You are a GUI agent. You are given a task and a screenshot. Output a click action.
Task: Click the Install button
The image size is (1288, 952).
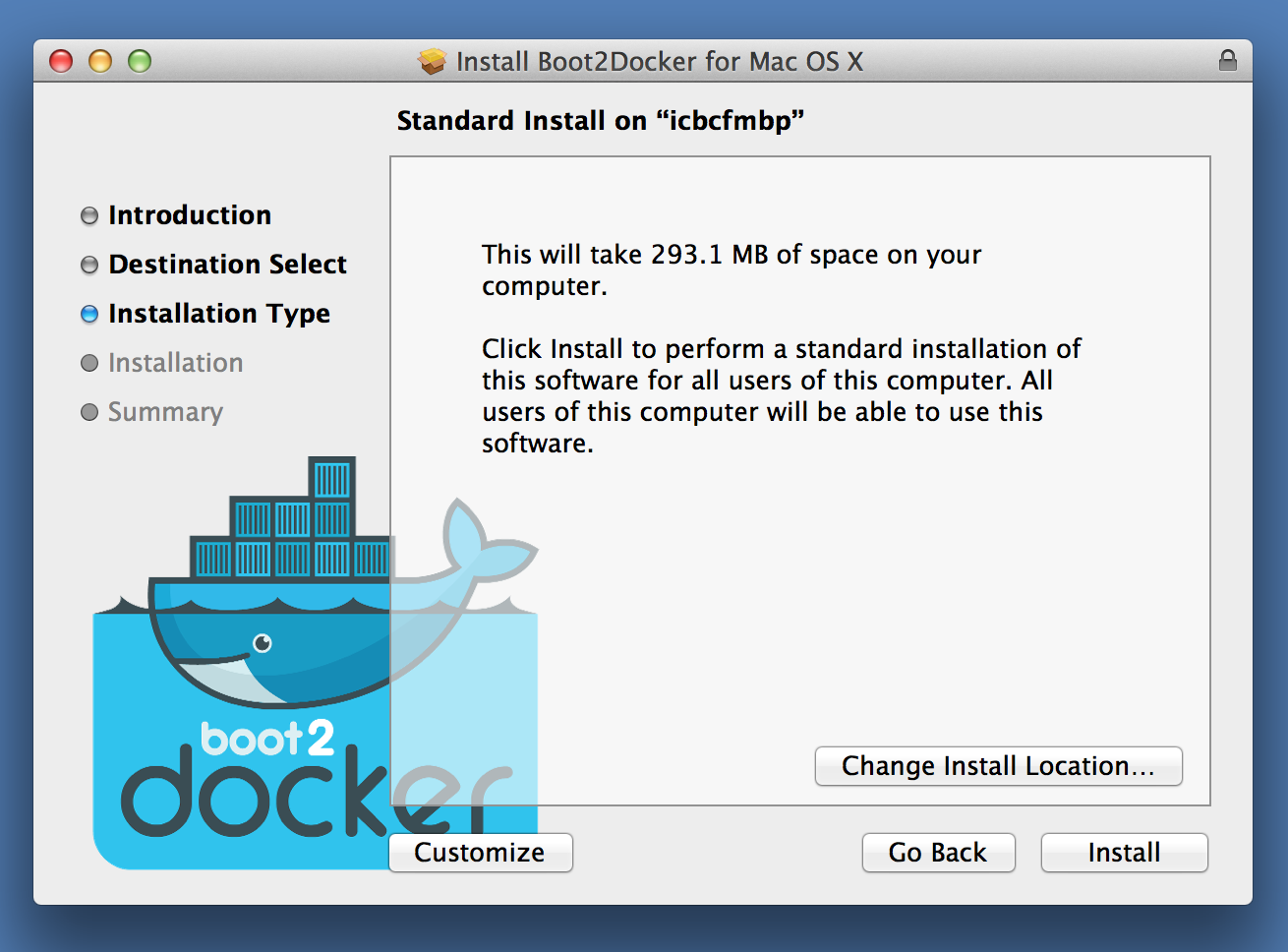click(x=1124, y=853)
